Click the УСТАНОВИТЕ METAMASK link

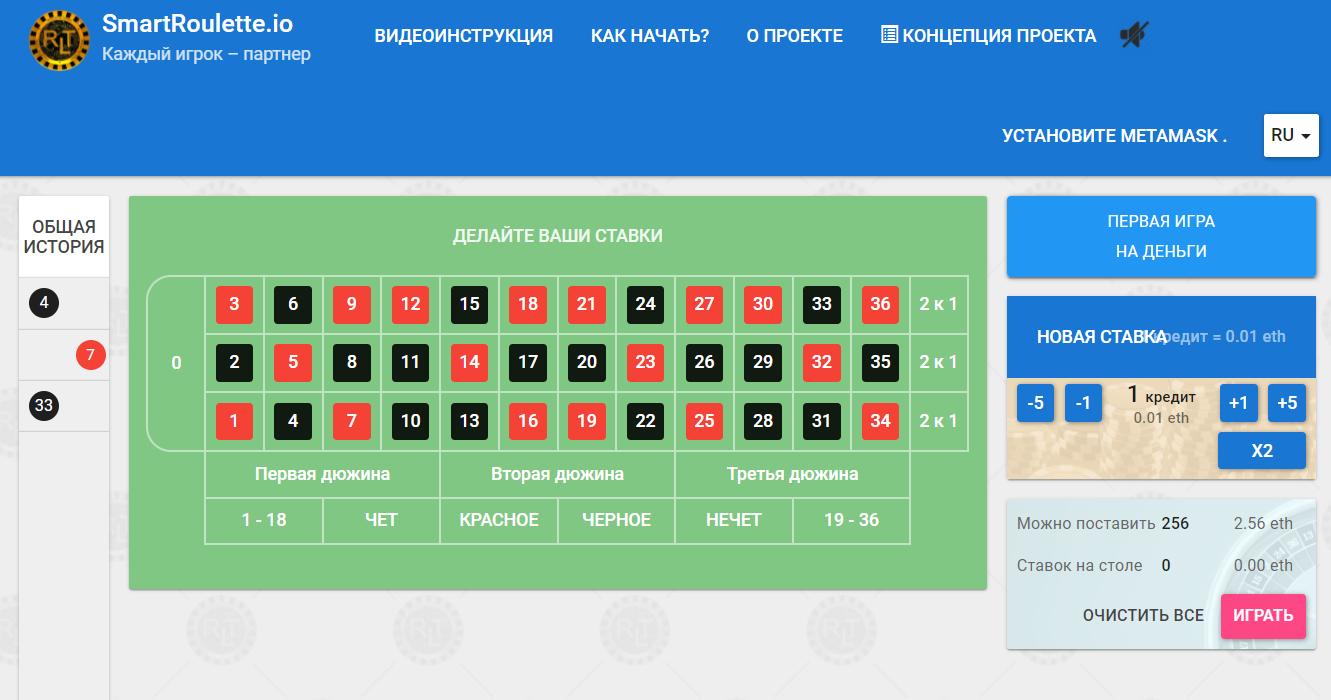[x=1115, y=136]
